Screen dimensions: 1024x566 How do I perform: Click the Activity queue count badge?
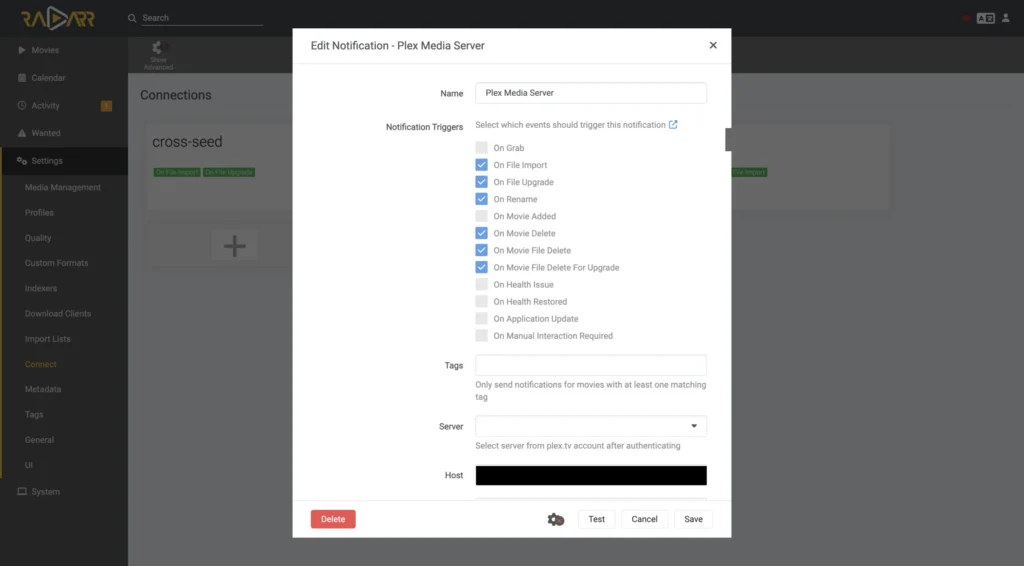106,106
